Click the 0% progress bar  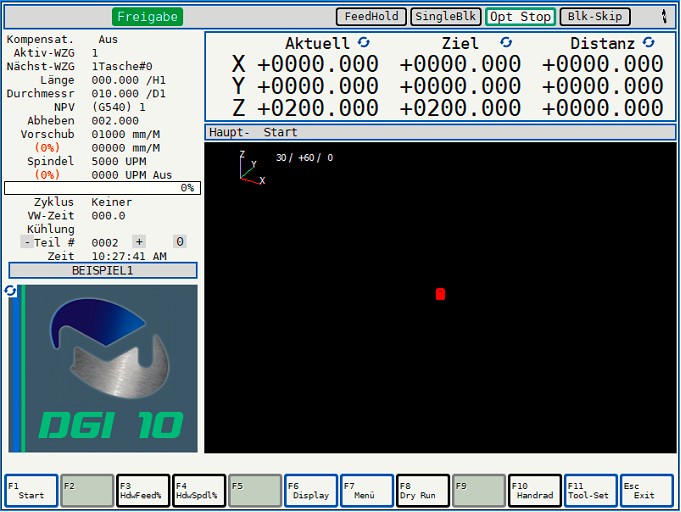click(x=102, y=188)
